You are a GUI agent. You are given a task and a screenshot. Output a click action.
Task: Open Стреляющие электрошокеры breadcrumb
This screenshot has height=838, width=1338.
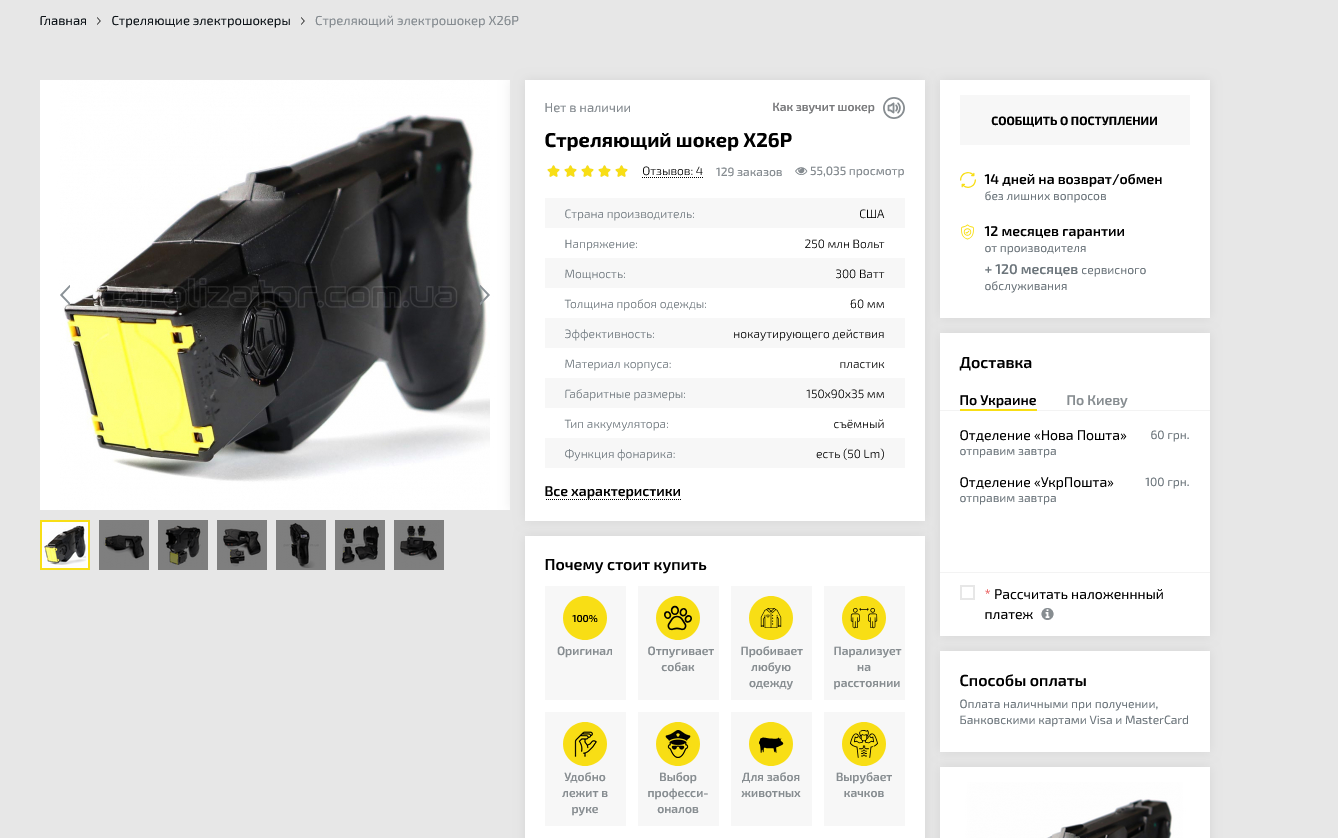[x=201, y=21]
